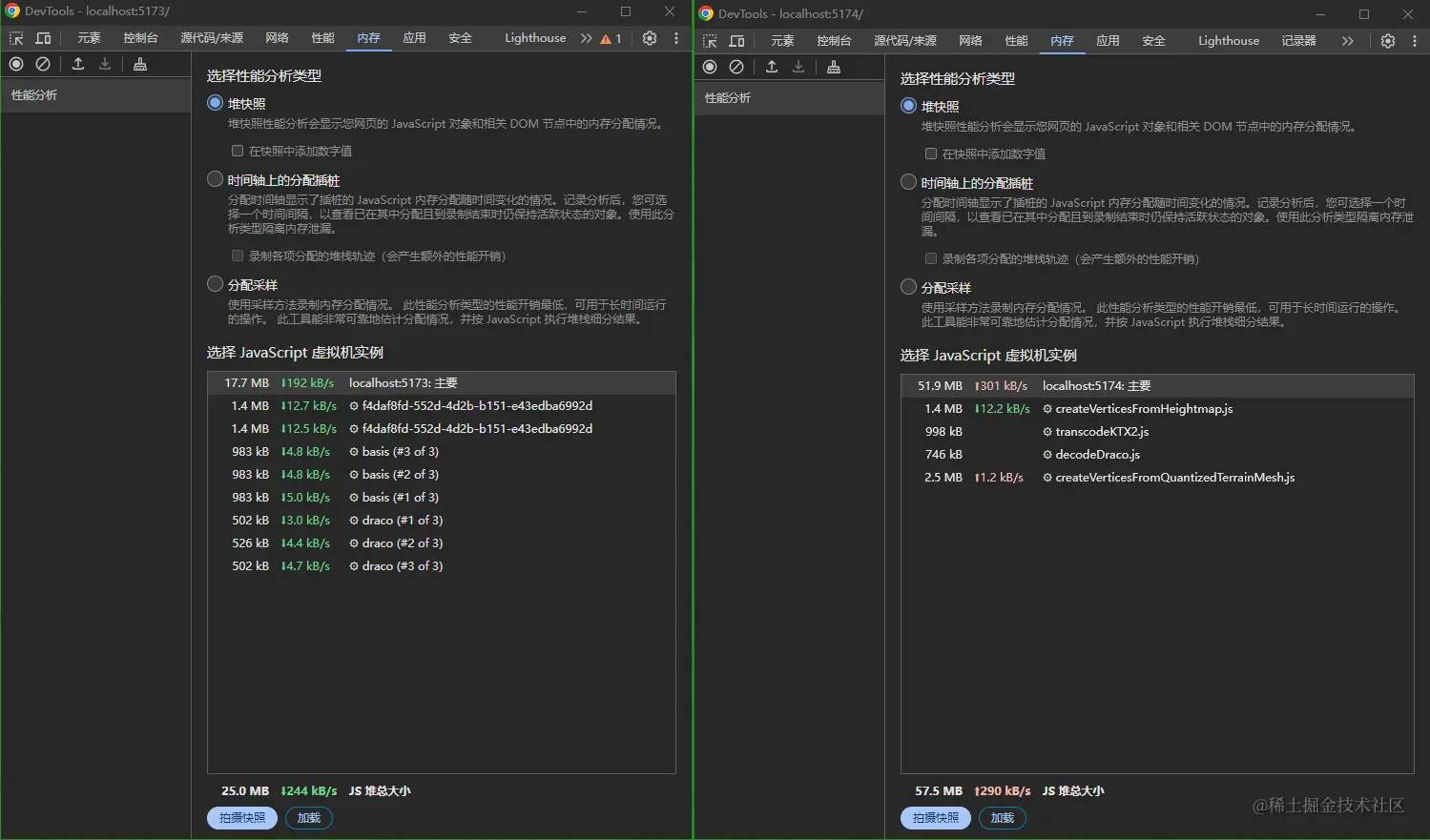The width and height of the screenshot is (1430, 840).
Task: Click load profile upload icon in left window
Action: [78, 64]
